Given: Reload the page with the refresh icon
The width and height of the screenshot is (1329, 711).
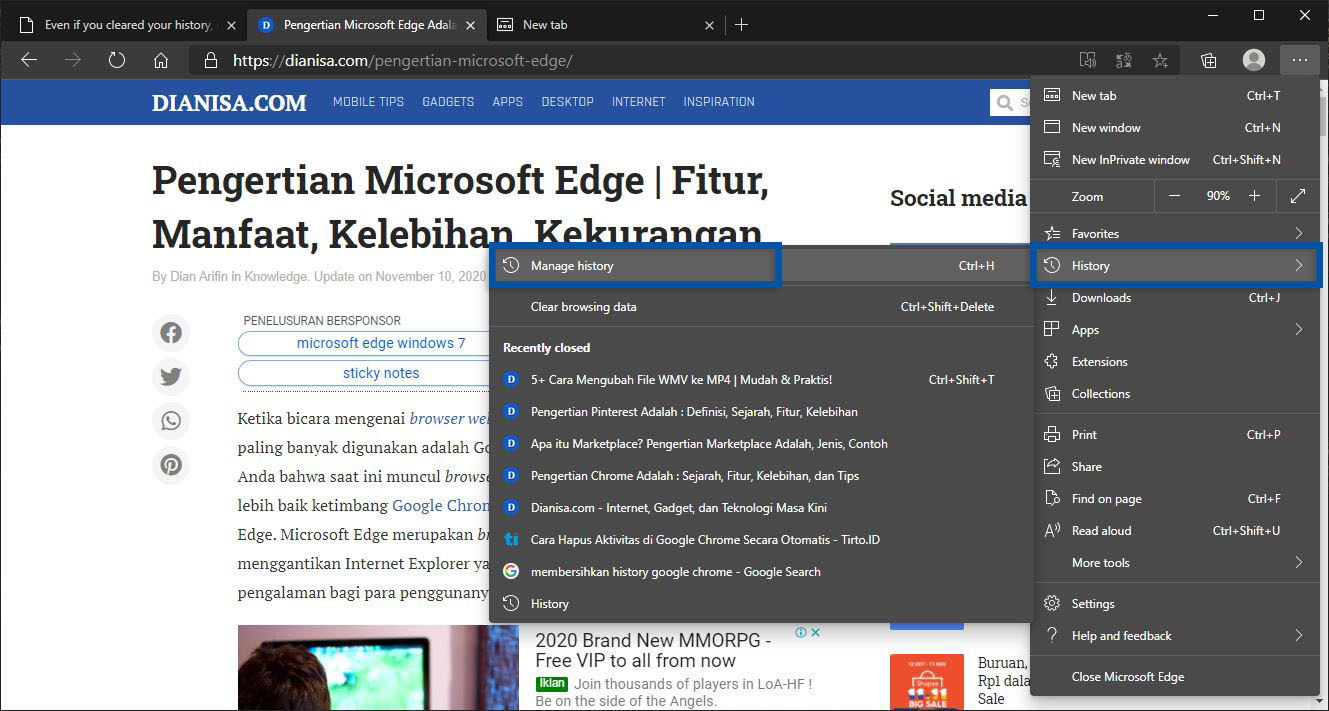Looking at the screenshot, I should coord(117,60).
